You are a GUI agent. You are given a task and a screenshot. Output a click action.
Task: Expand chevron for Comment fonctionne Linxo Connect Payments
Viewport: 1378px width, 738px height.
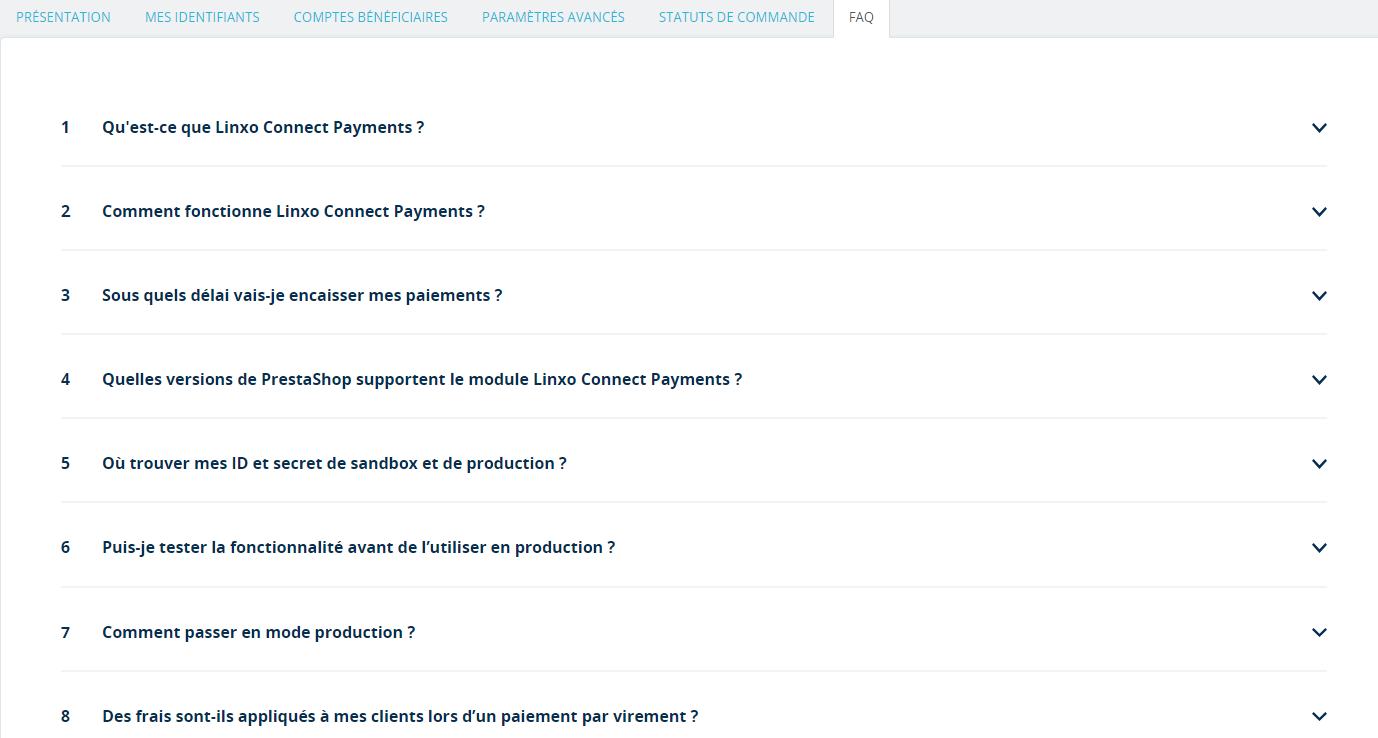[x=1319, y=212]
